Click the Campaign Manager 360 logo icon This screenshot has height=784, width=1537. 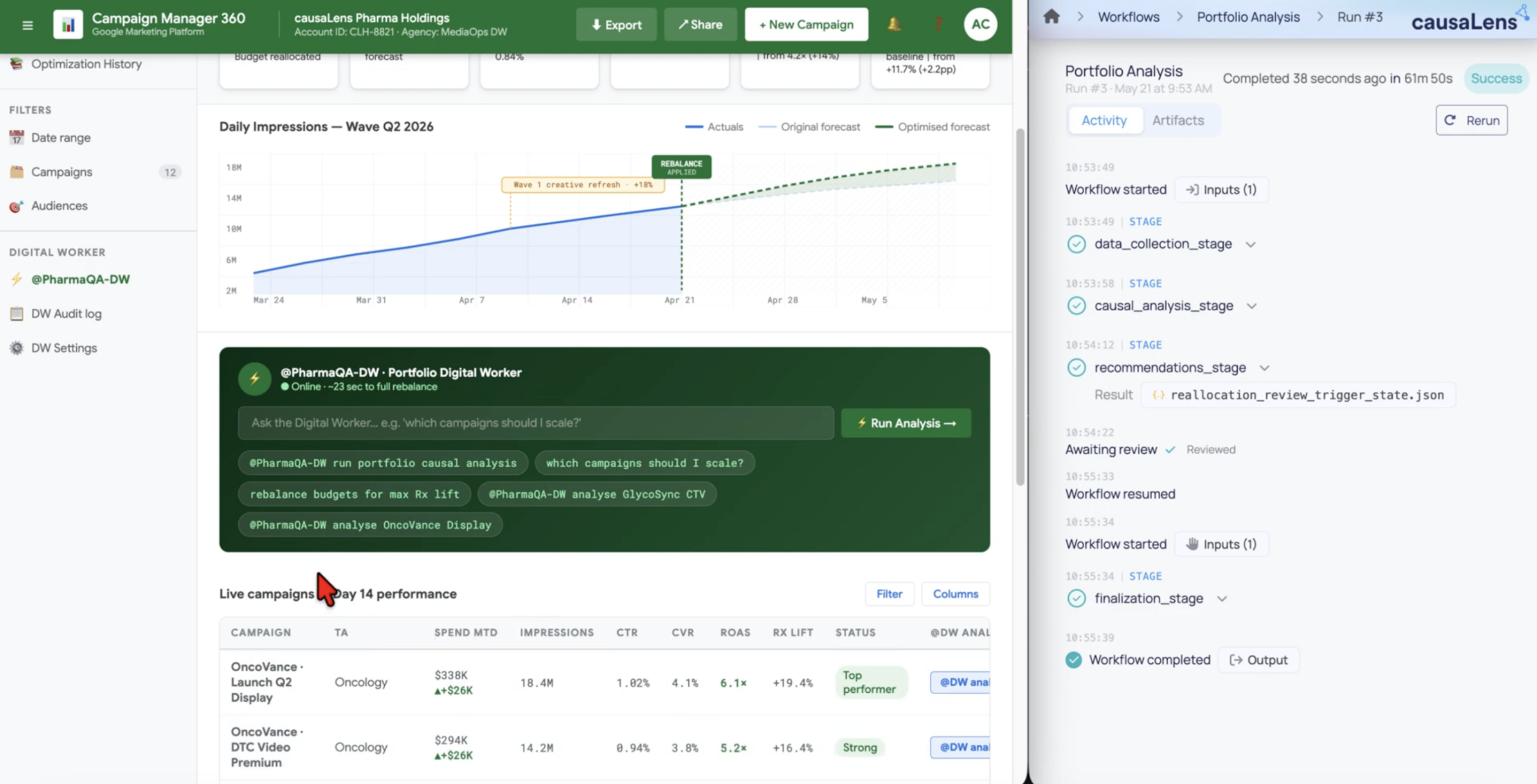[x=68, y=25]
